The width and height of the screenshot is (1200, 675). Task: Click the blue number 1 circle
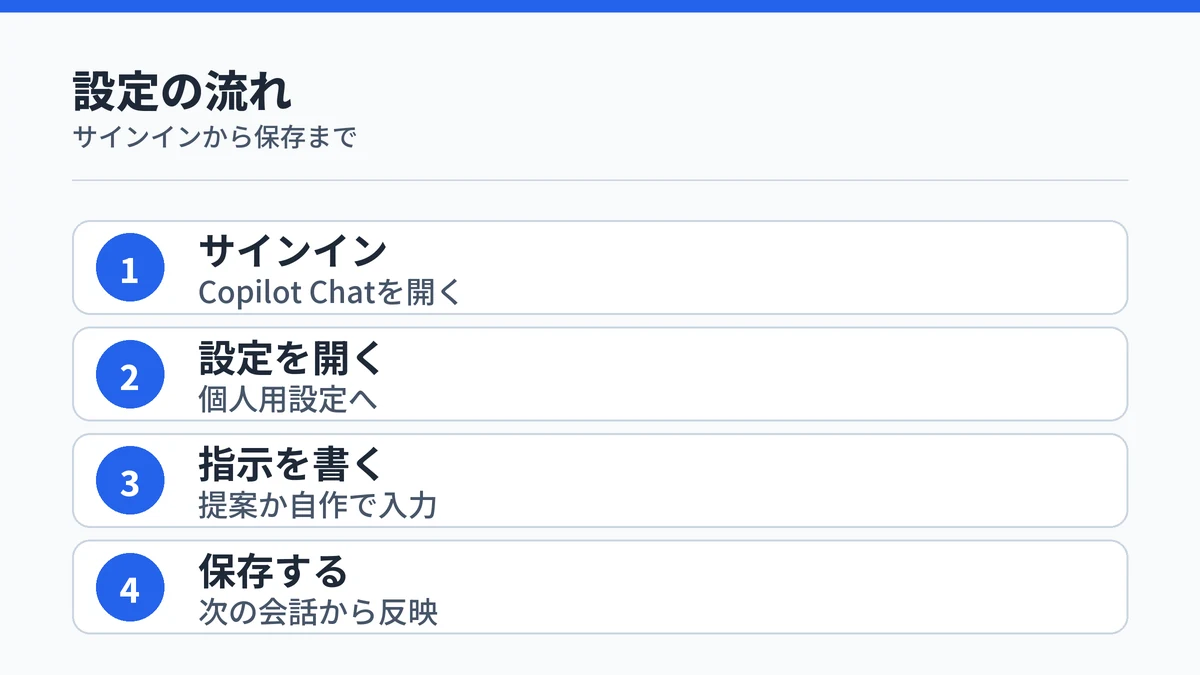coord(130,268)
